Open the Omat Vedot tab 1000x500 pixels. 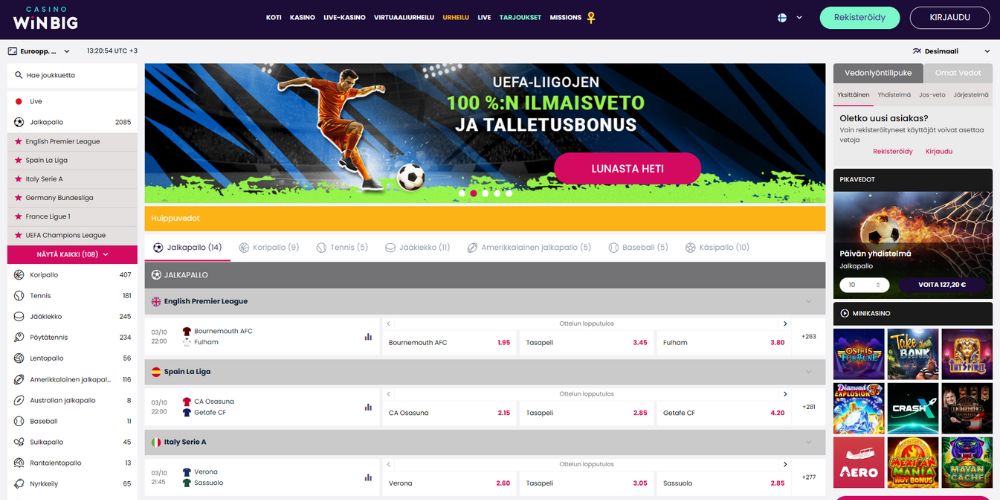(958, 73)
